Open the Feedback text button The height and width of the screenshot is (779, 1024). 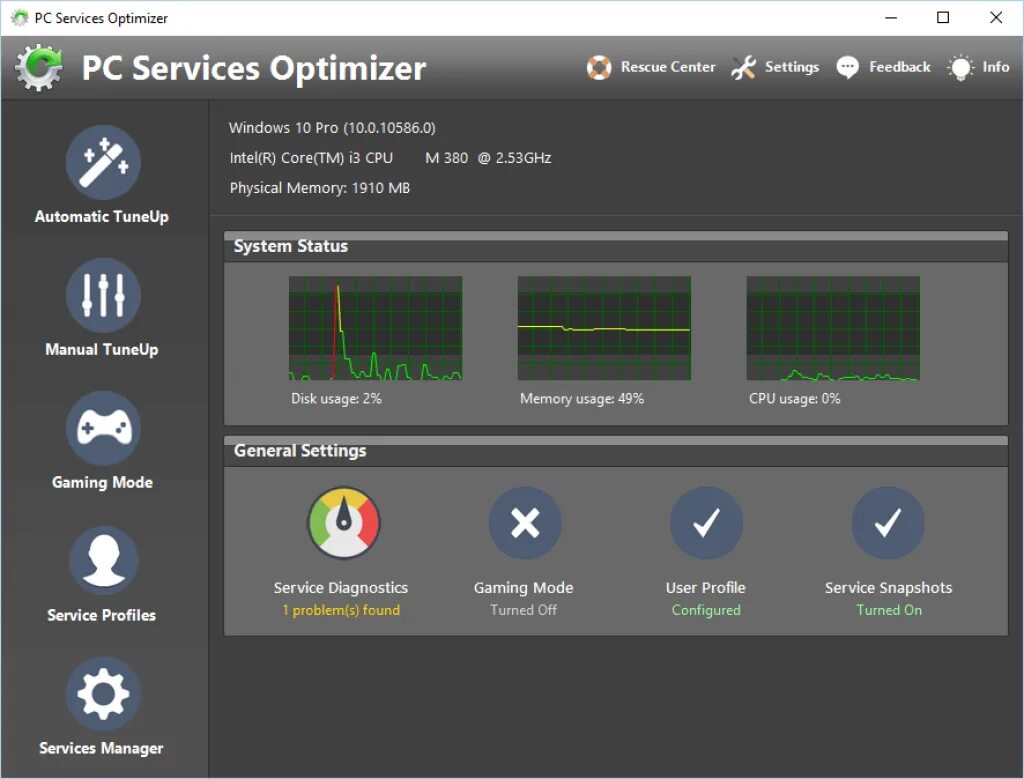pyautogui.click(x=900, y=67)
